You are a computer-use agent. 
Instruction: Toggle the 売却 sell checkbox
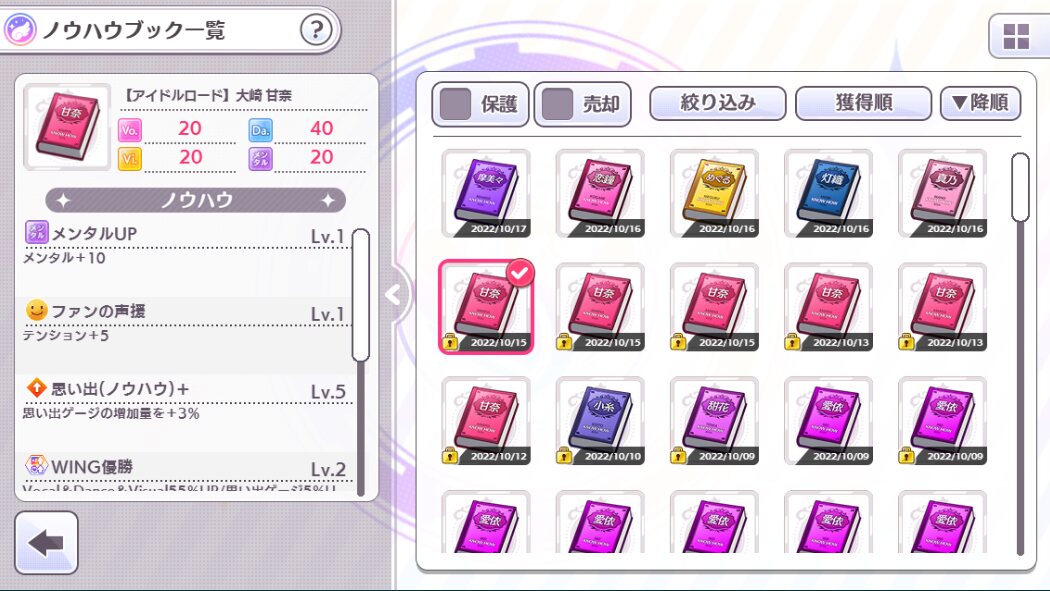tap(583, 104)
